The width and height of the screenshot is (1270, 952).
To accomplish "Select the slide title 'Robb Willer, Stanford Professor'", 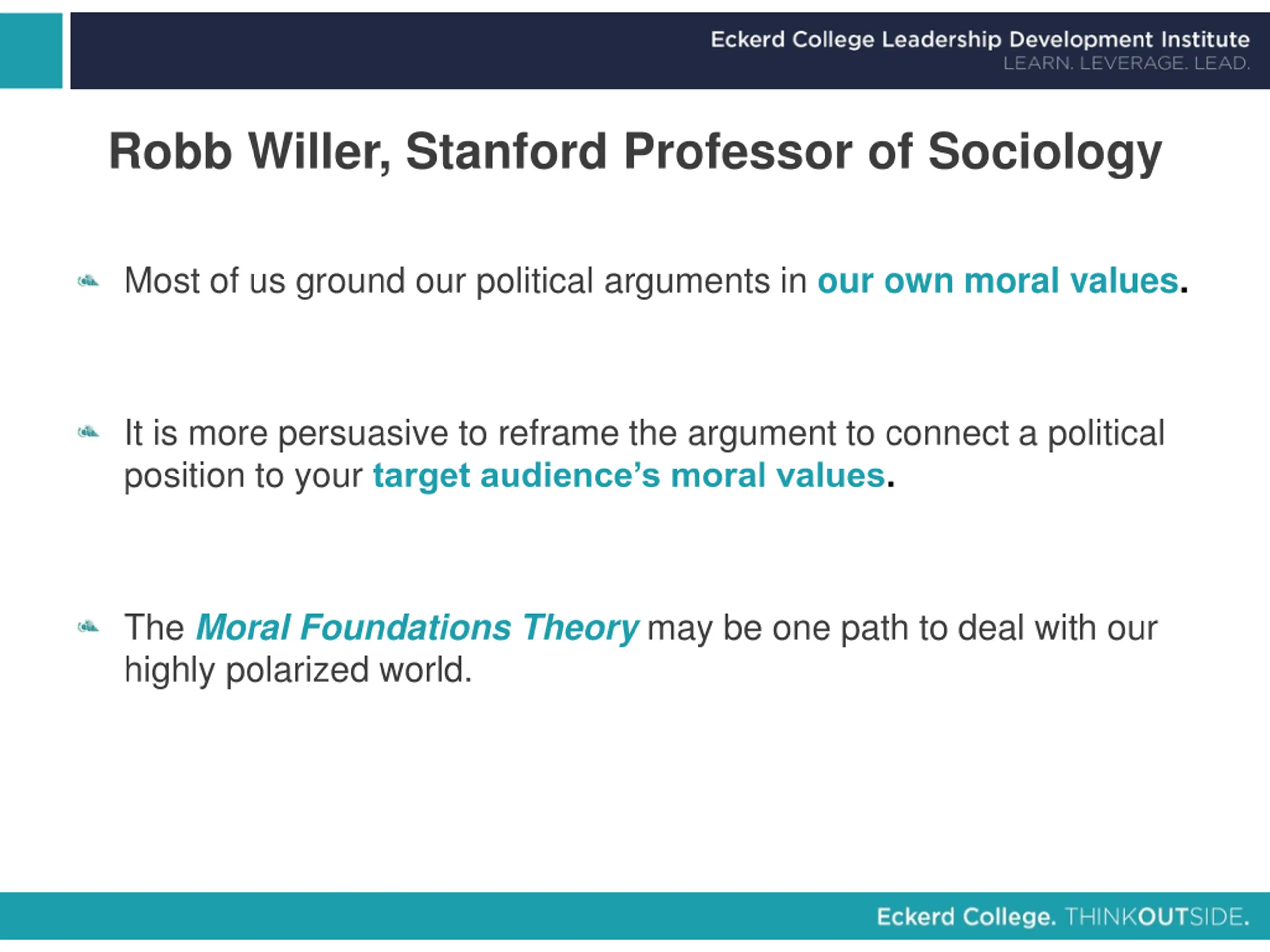I will click(635, 152).
